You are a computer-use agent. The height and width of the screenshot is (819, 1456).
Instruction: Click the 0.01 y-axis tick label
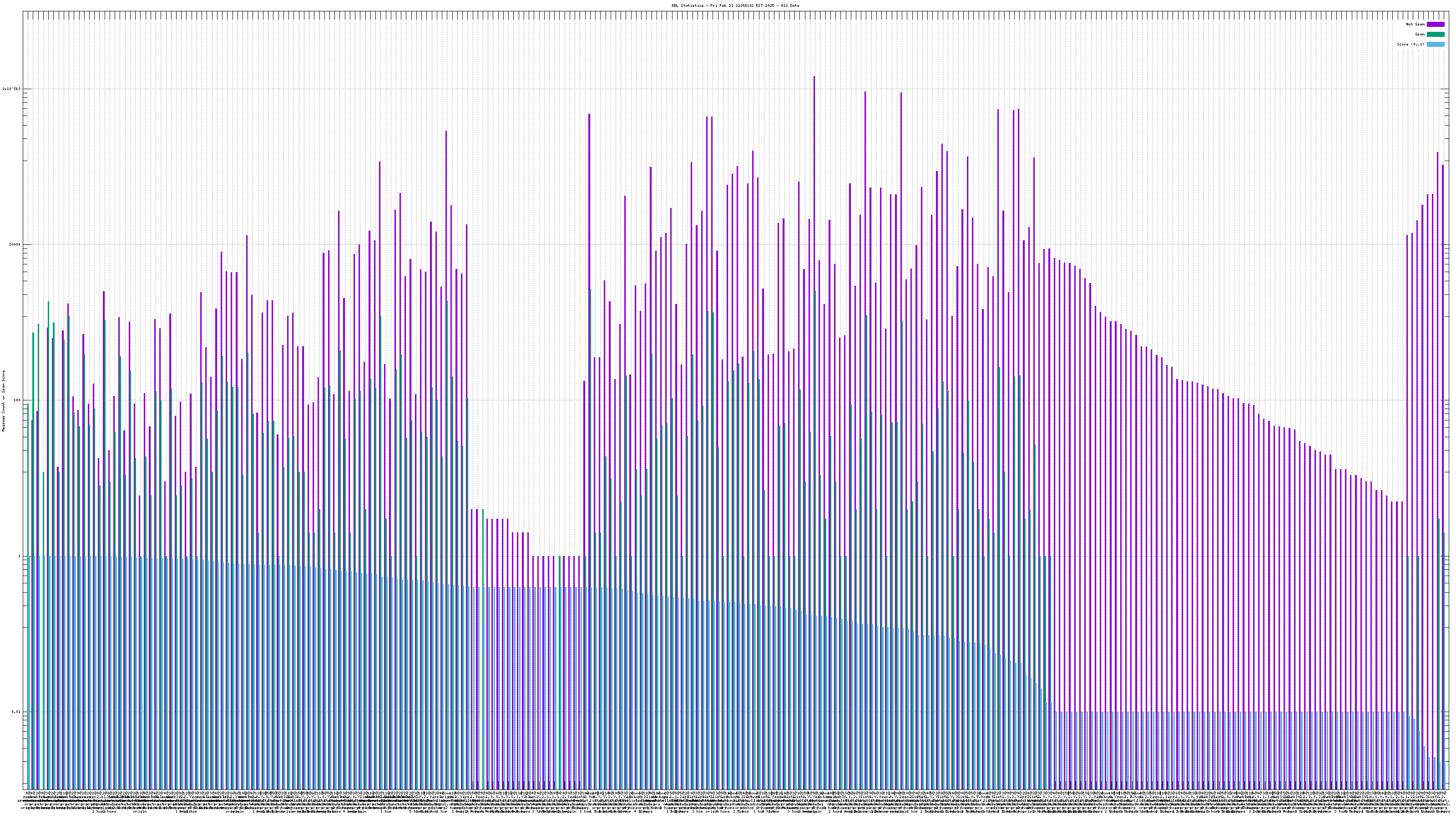16,712
